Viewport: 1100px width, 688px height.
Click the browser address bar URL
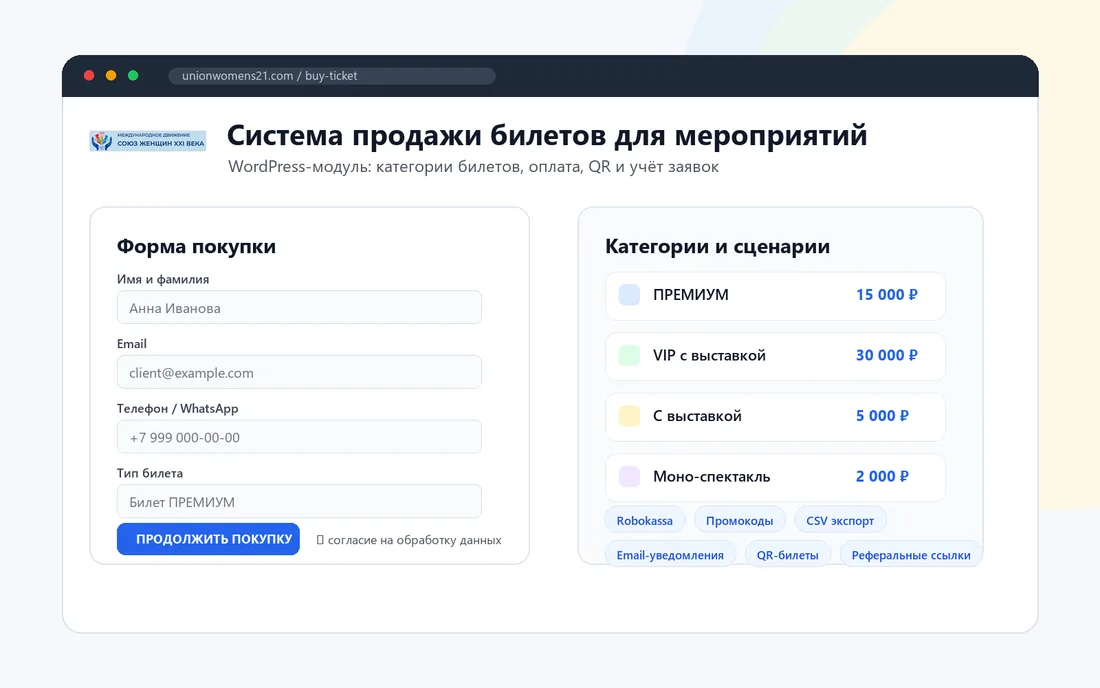[x=332, y=76]
